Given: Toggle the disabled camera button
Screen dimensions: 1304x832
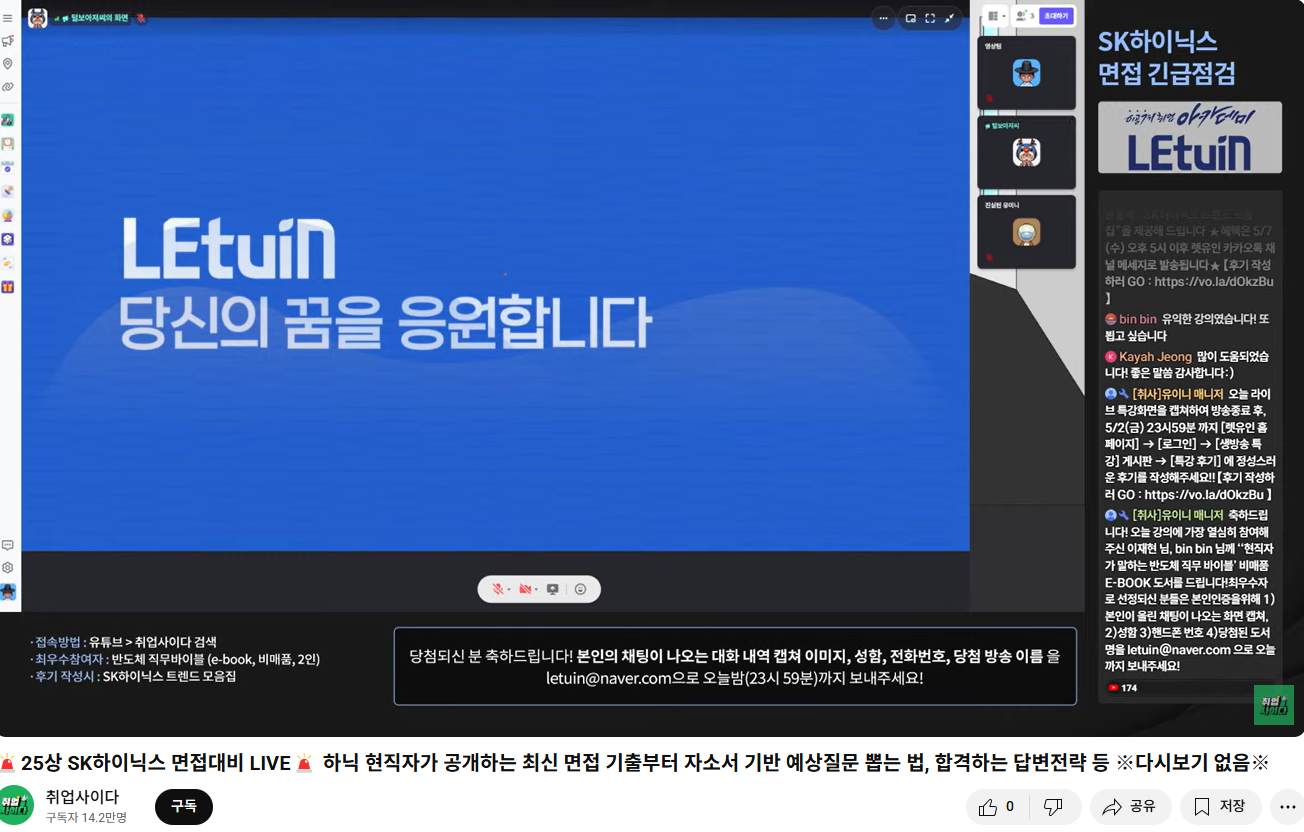Looking at the screenshot, I should pyautogui.click(x=524, y=589).
